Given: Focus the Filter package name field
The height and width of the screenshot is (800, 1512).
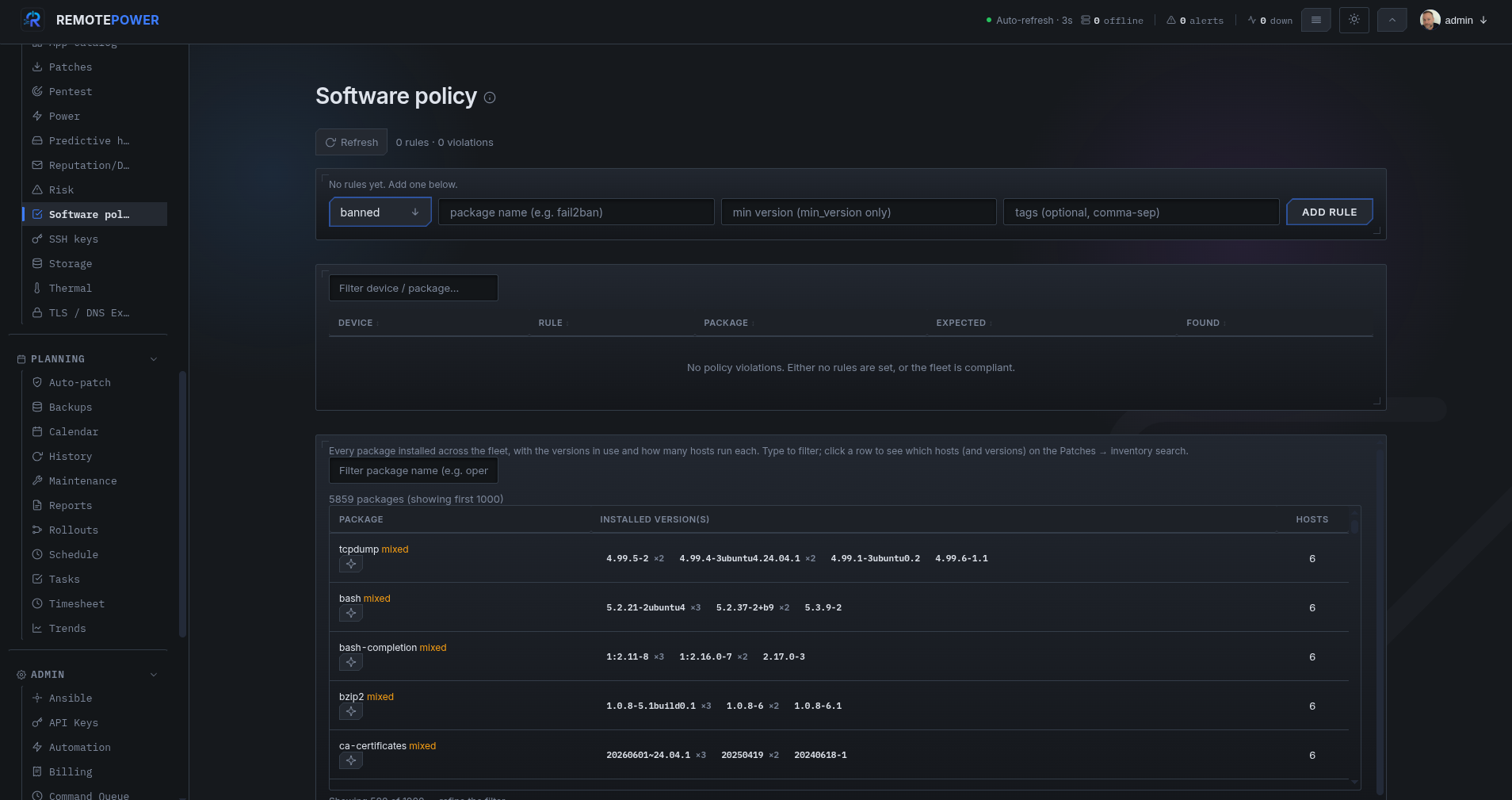Looking at the screenshot, I should pyautogui.click(x=414, y=470).
